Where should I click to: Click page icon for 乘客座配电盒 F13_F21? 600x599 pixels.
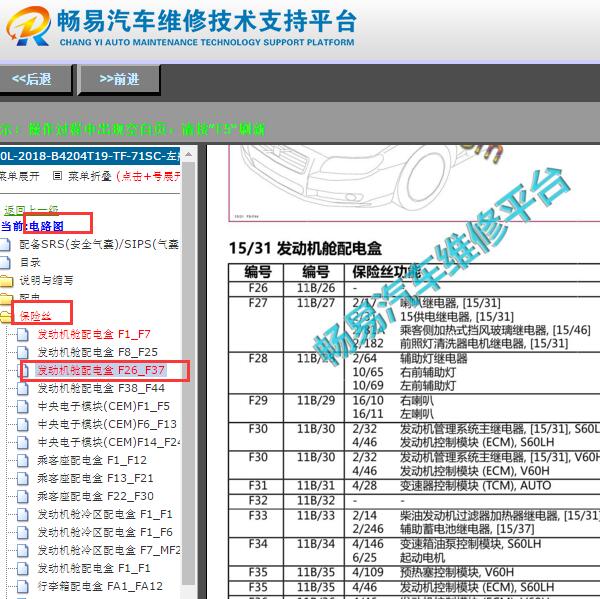point(23,478)
